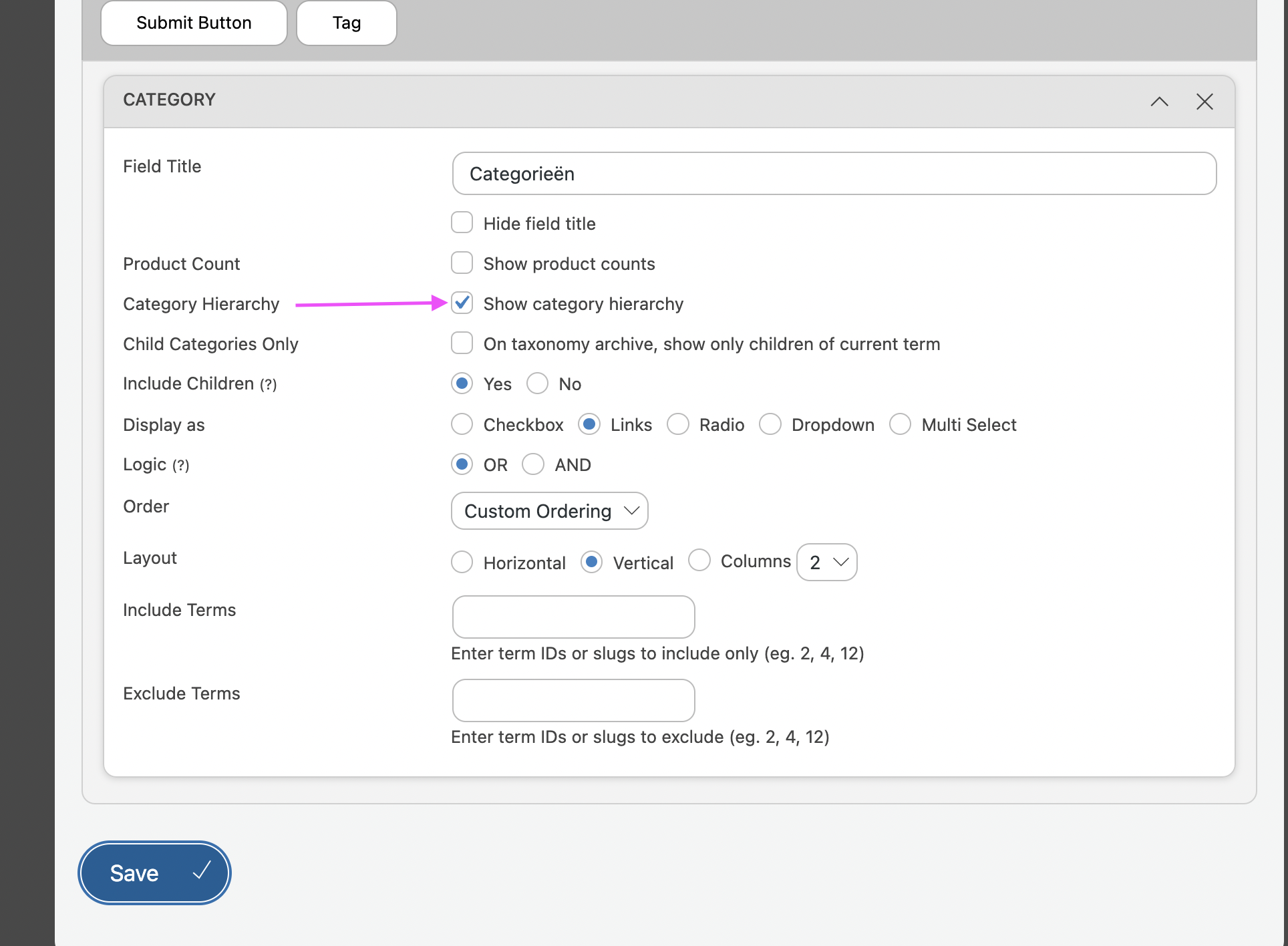Select Multi Select display option
This screenshot has width=1288, height=946.
coord(901,424)
